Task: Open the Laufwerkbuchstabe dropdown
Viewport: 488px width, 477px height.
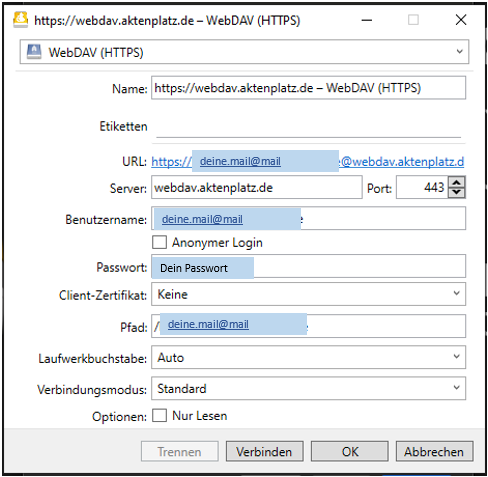Action: click(308, 357)
